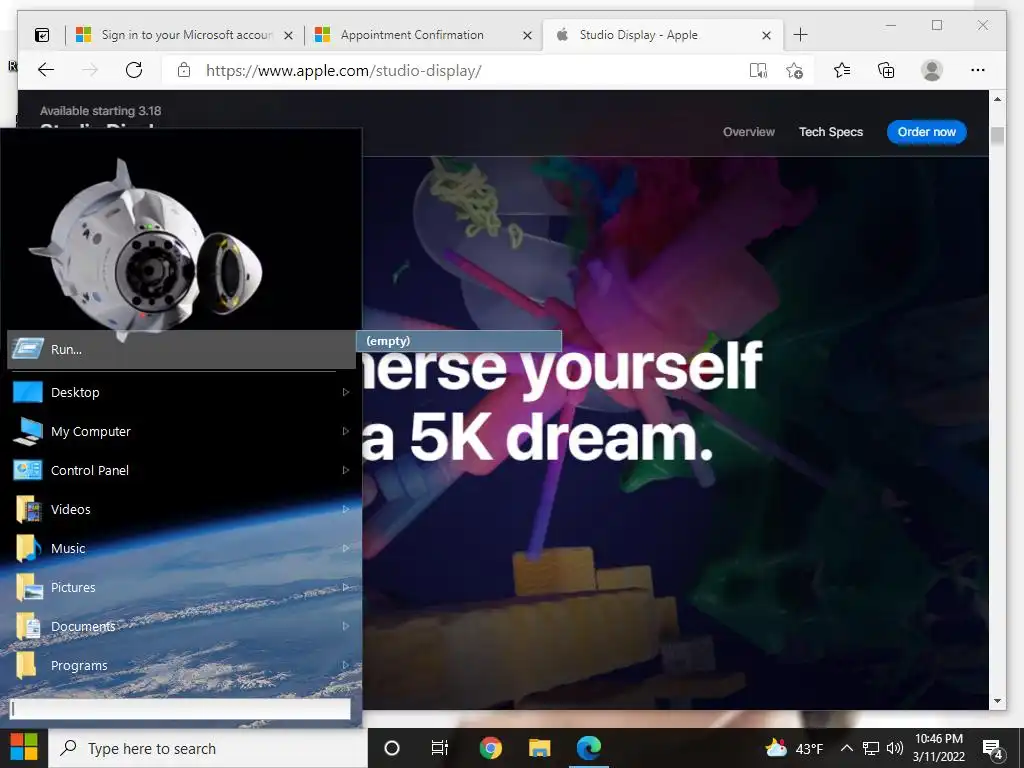Close the Sign in to Microsoft account tab
The width and height of the screenshot is (1024, 768).
click(x=288, y=35)
